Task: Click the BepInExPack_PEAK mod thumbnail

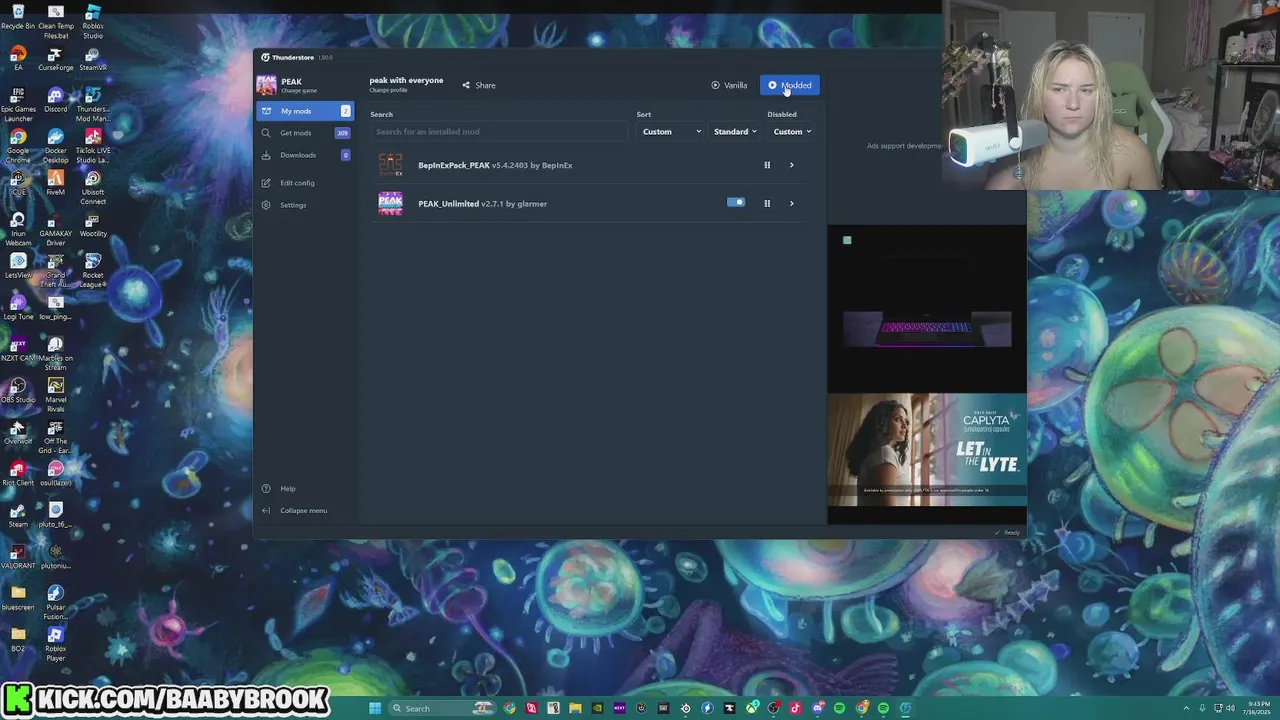Action: pos(390,165)
